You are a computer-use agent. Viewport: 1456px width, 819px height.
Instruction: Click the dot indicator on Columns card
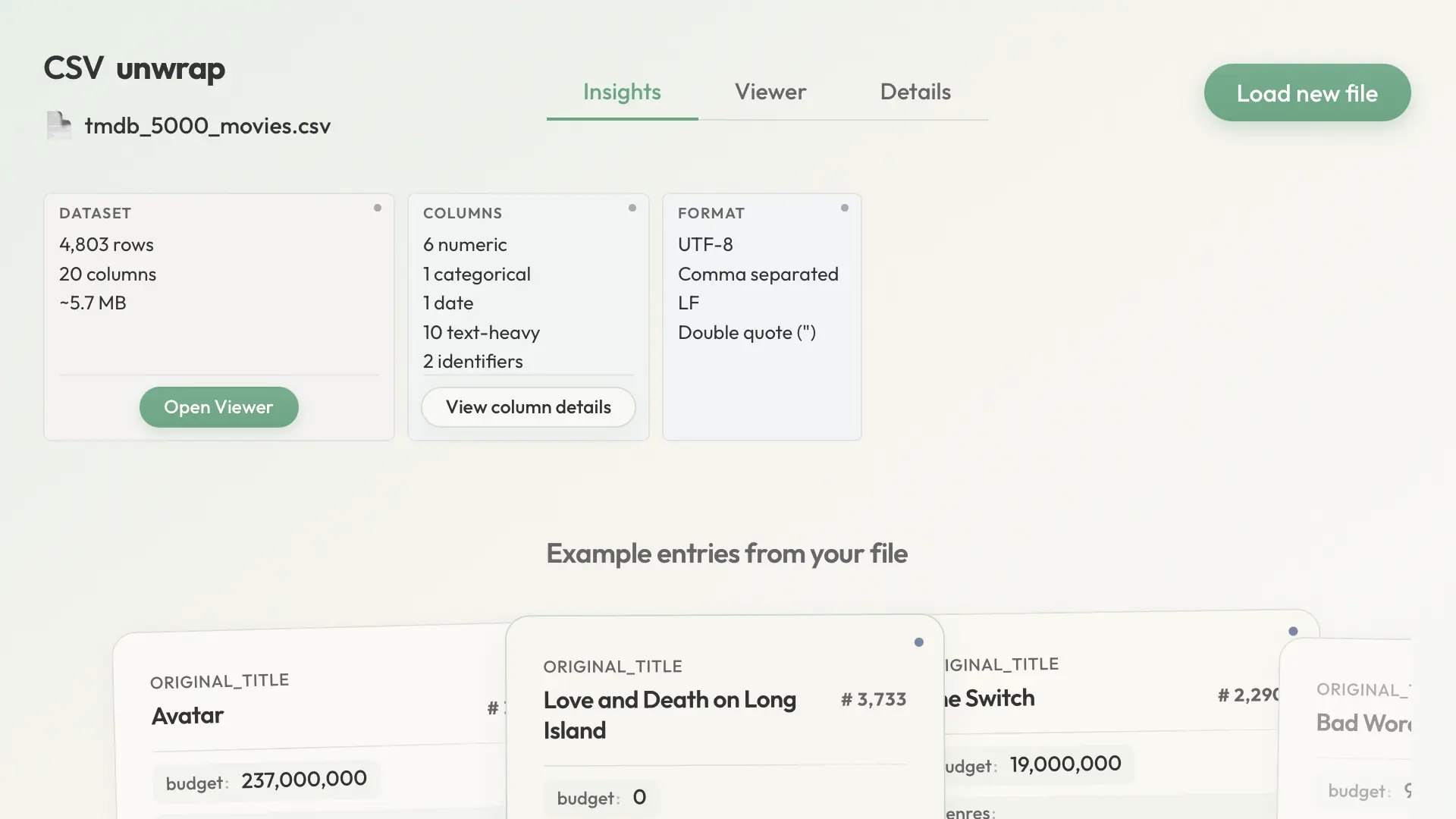tap(632, 208)
